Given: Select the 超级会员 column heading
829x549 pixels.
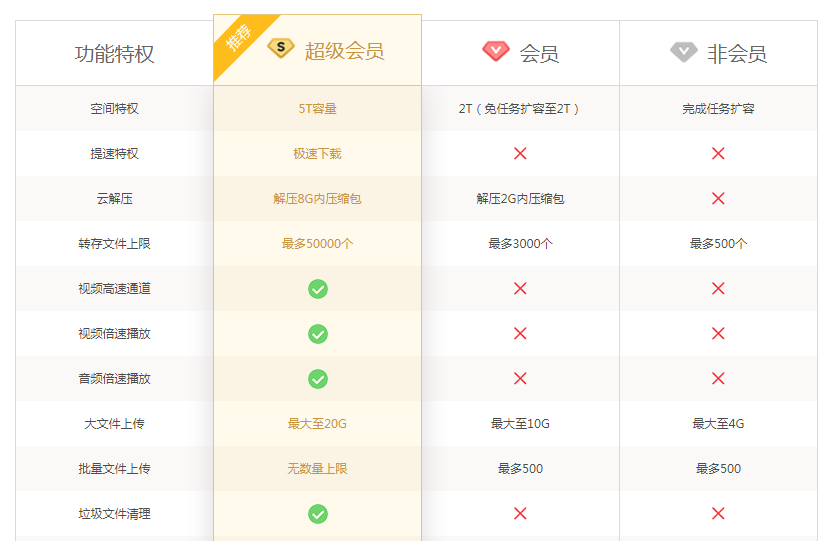Looking at the screenshot, I should [344, 51].
